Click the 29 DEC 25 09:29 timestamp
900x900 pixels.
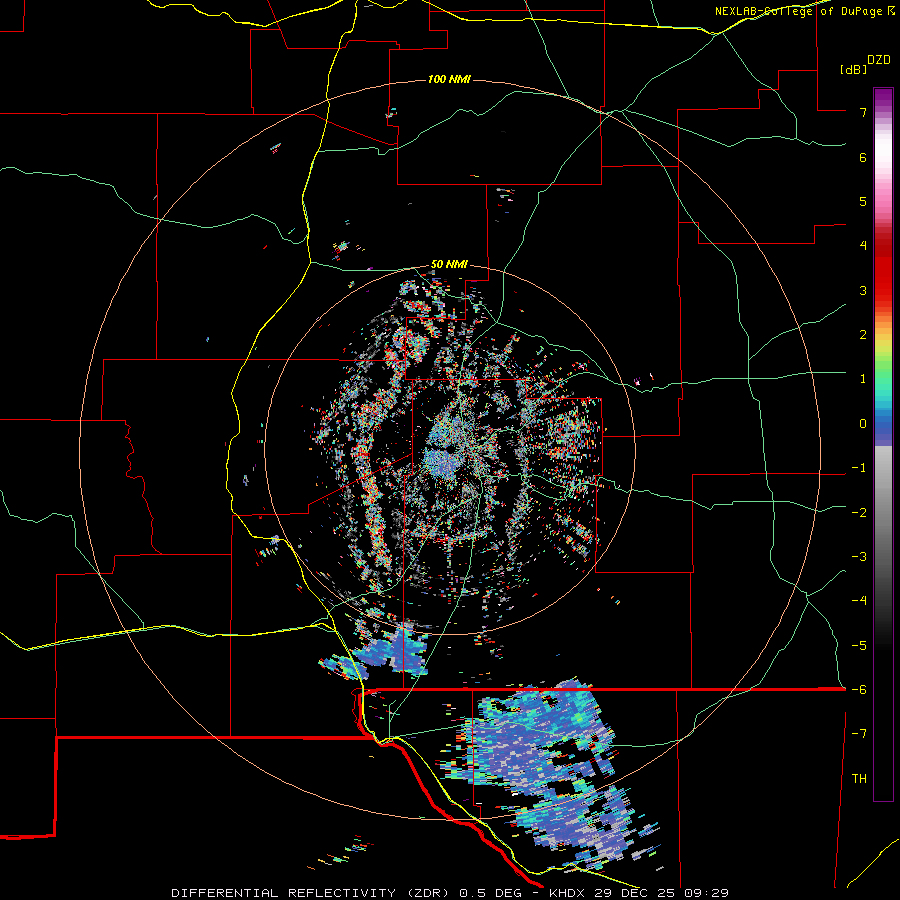pyautogui.click(x=663, y=893)
